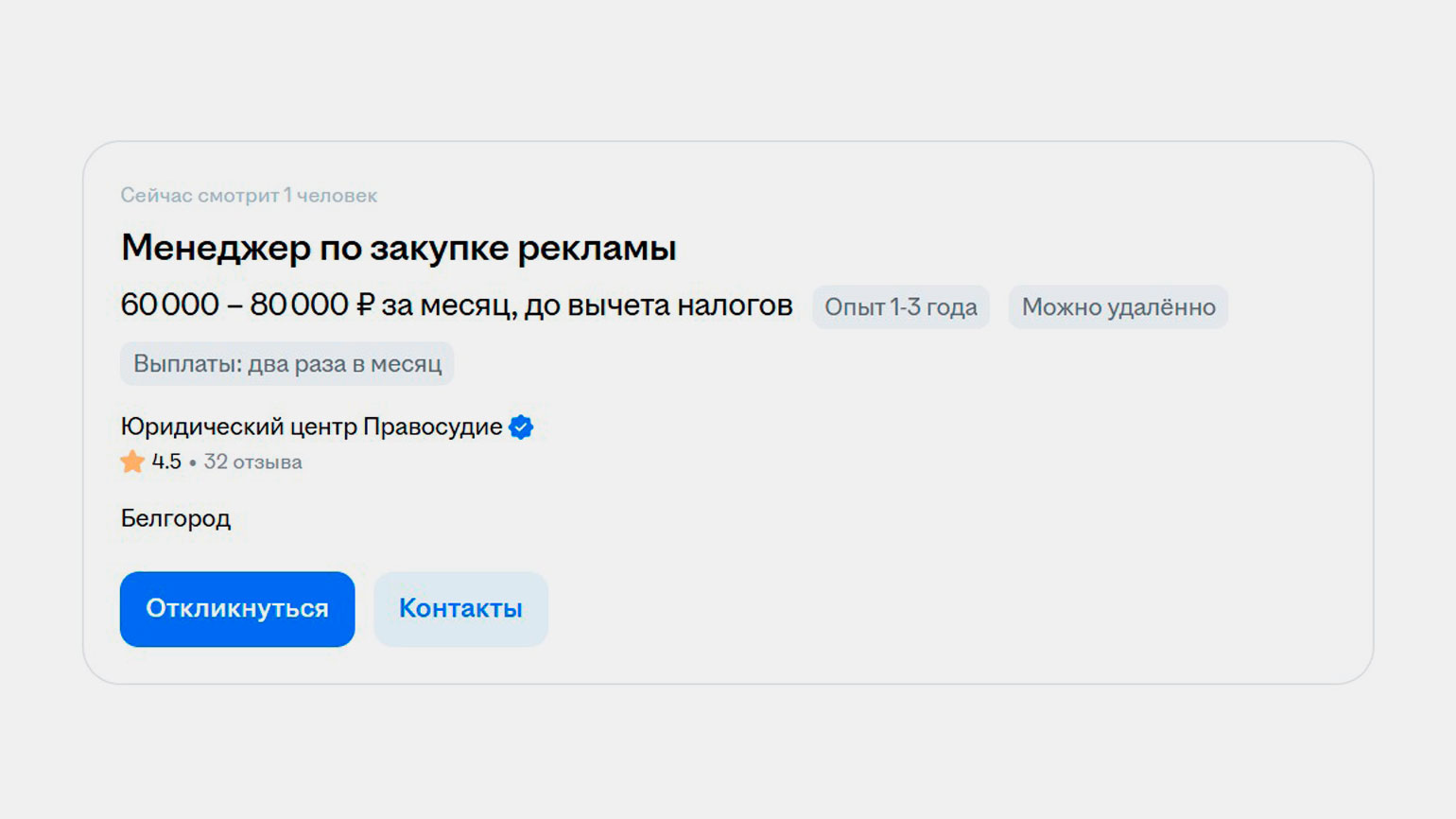Click the Сейчас смотрит 1 человек text
The image size is (1456, 819).
[249, 196]
